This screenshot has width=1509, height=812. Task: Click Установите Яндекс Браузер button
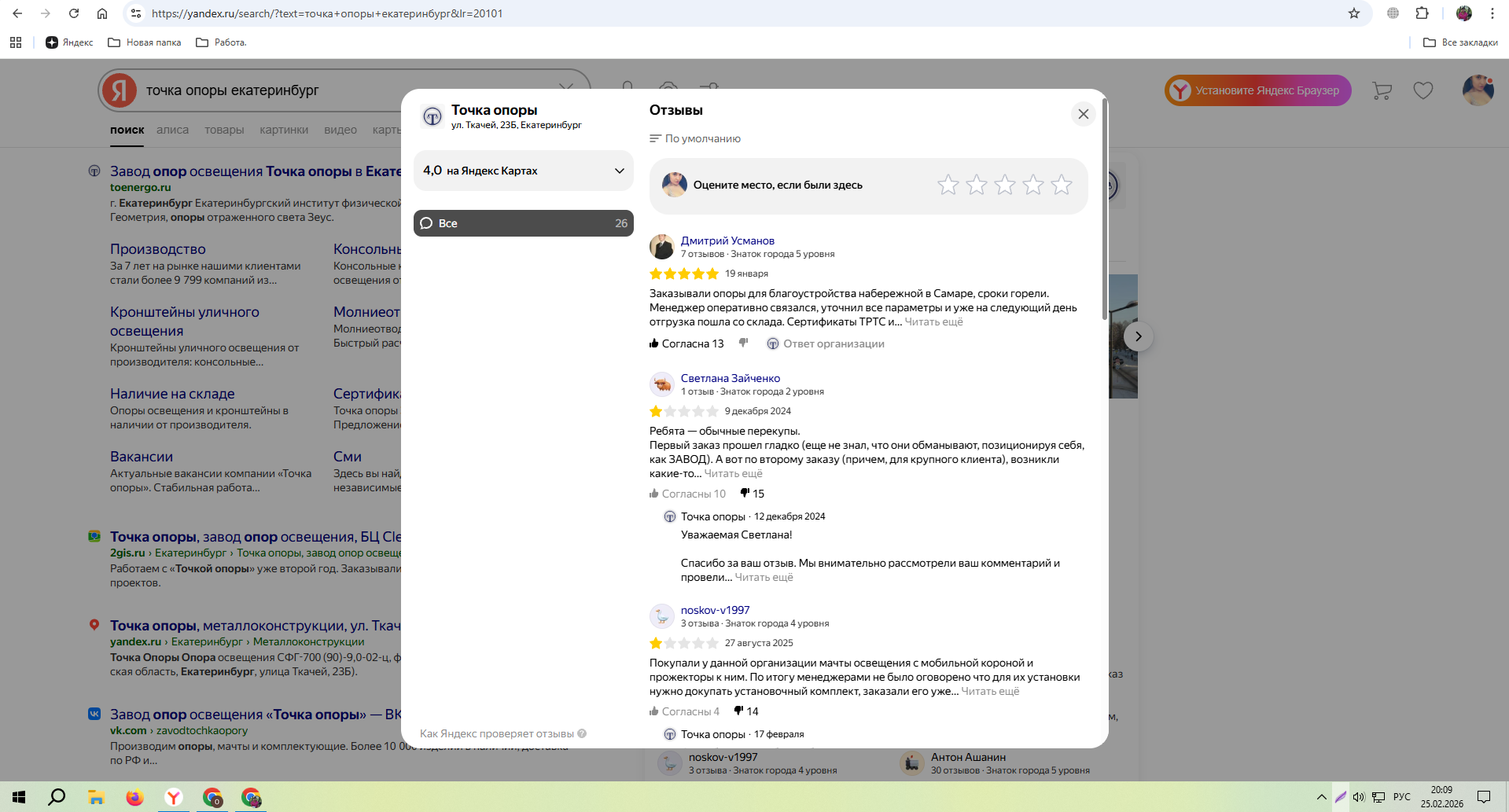click(x=1258, y=90)
